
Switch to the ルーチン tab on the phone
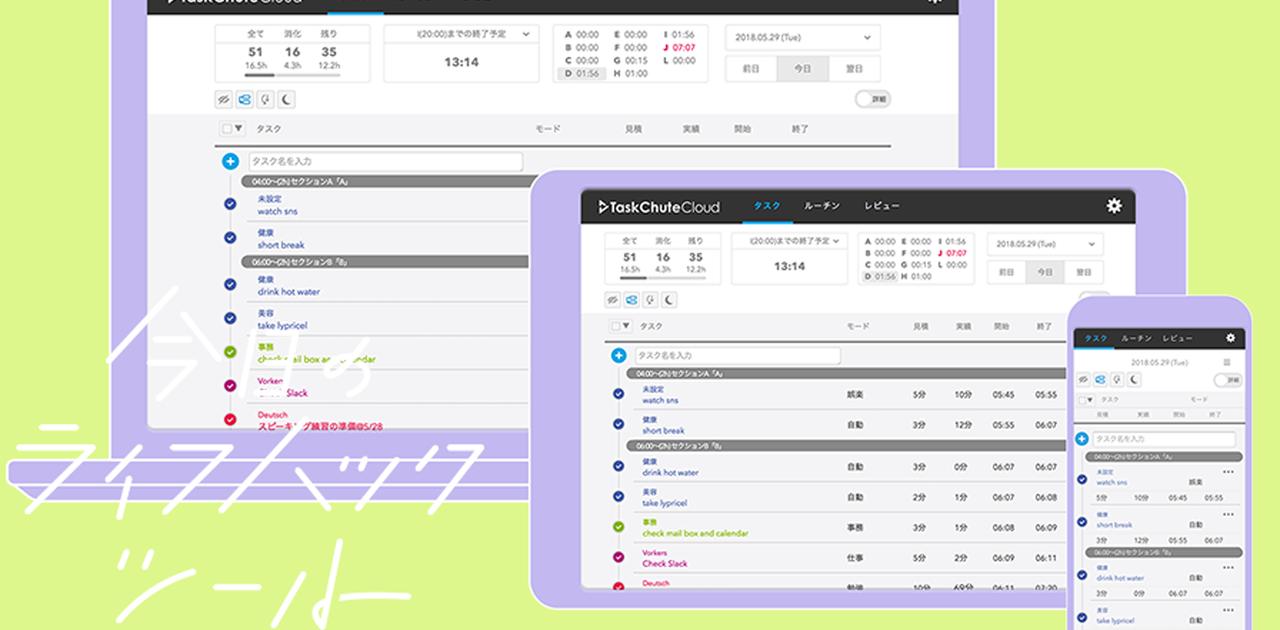pyautogui.click(x=1136, y=338)
